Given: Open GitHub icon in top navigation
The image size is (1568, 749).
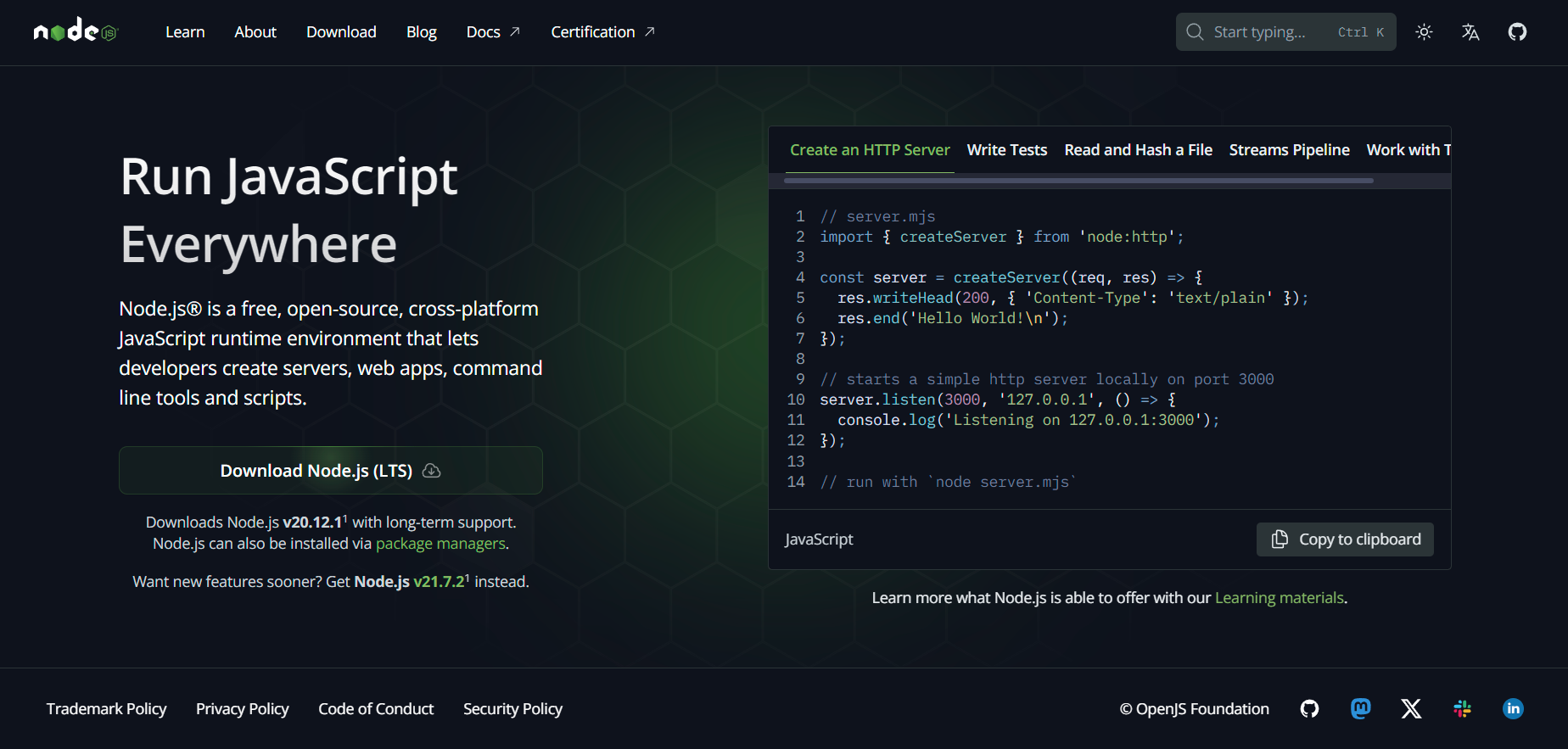Looking at the screenshot, I should 1517,32.
